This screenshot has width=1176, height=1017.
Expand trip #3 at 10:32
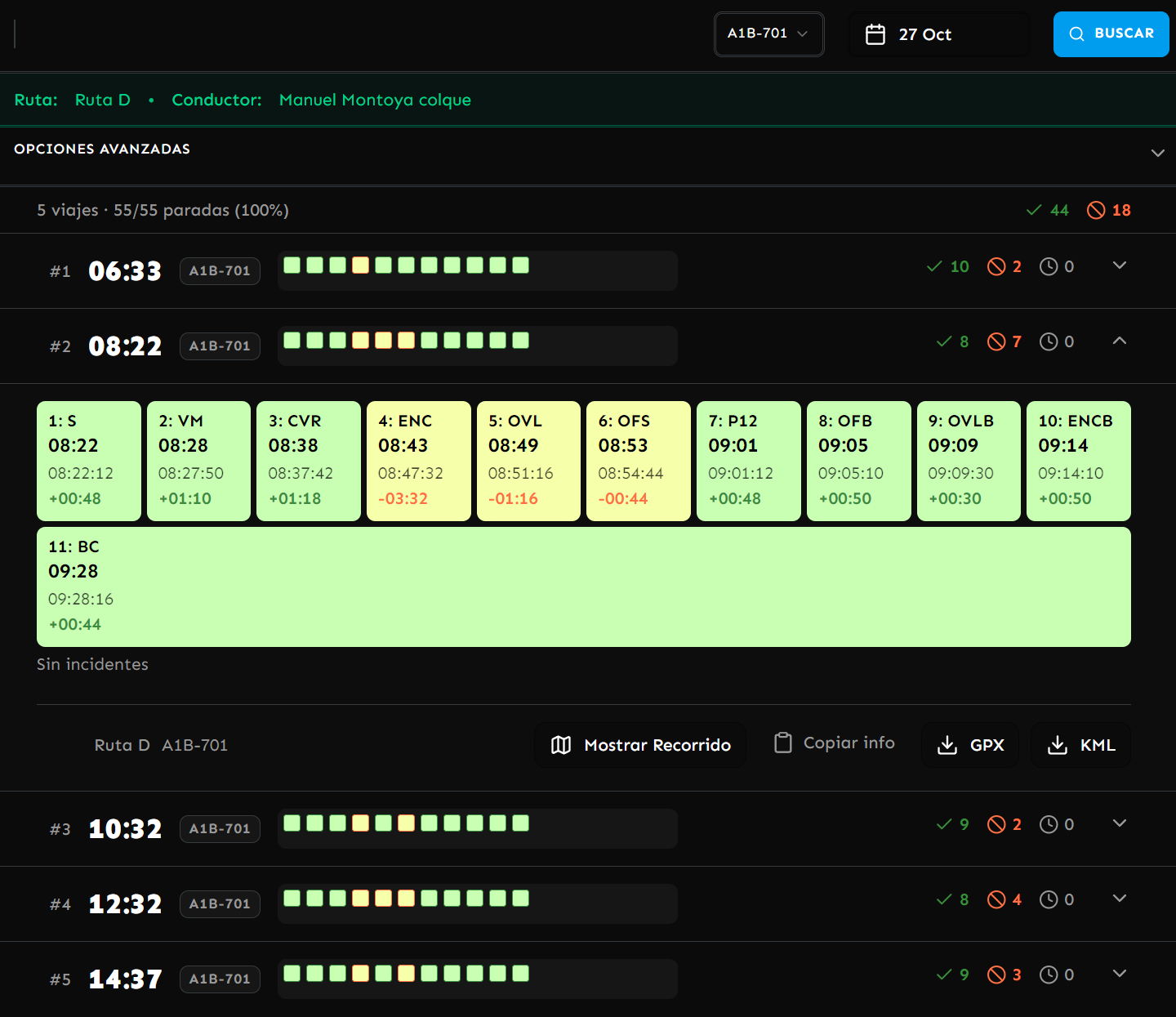coord(1120,823)
